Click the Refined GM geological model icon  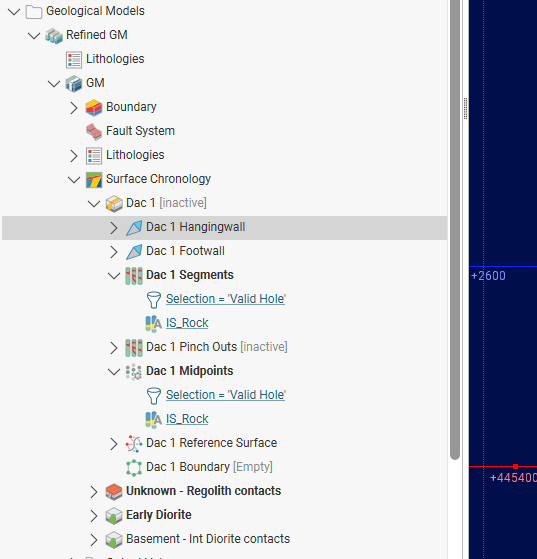pos(54,35)
